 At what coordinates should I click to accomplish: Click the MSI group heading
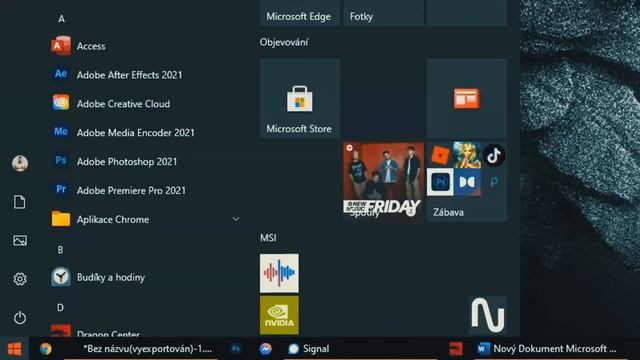pos(268,238)
